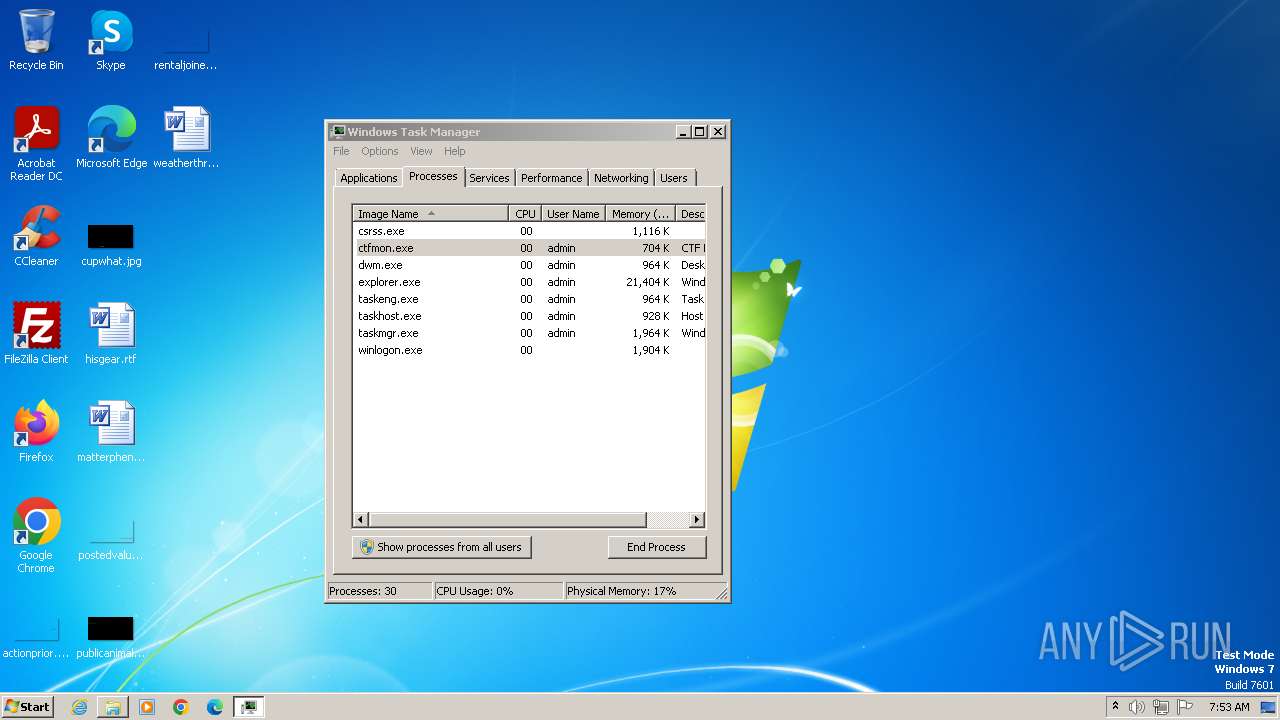
Task: Open the File menu in Task Manager
Action: point(341,151)
